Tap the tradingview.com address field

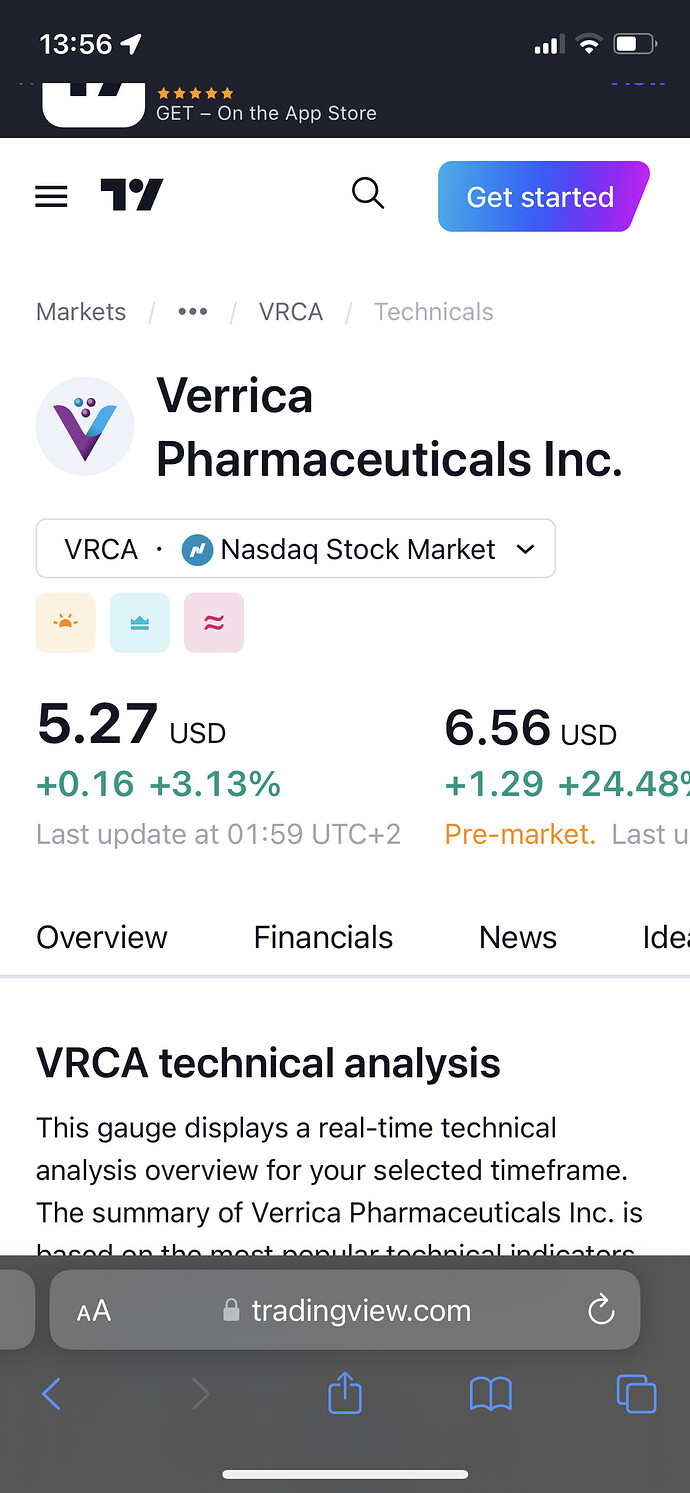[344, 1310]
